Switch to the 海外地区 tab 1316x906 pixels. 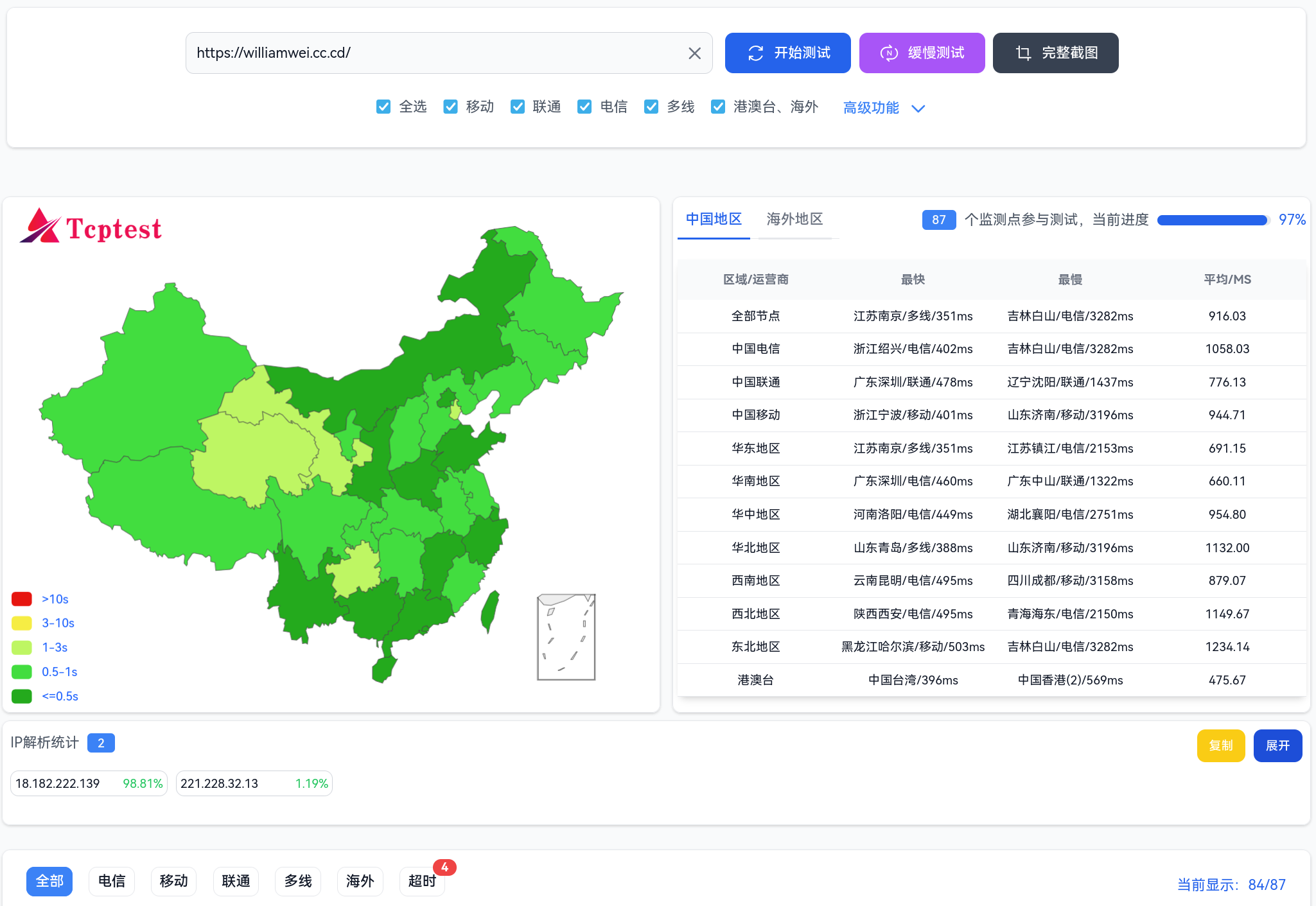794,219
